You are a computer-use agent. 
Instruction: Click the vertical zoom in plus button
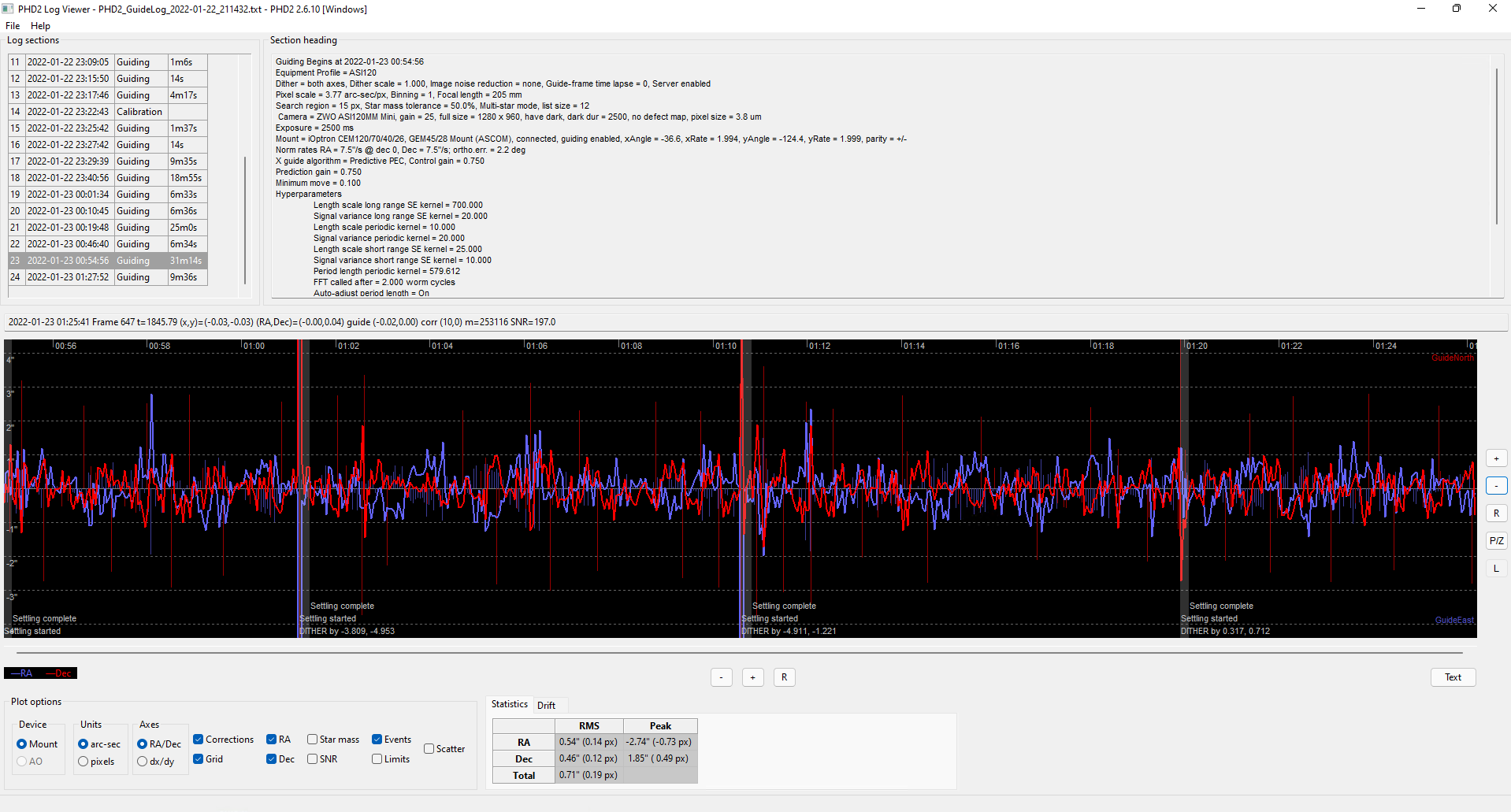point(1496,458)
